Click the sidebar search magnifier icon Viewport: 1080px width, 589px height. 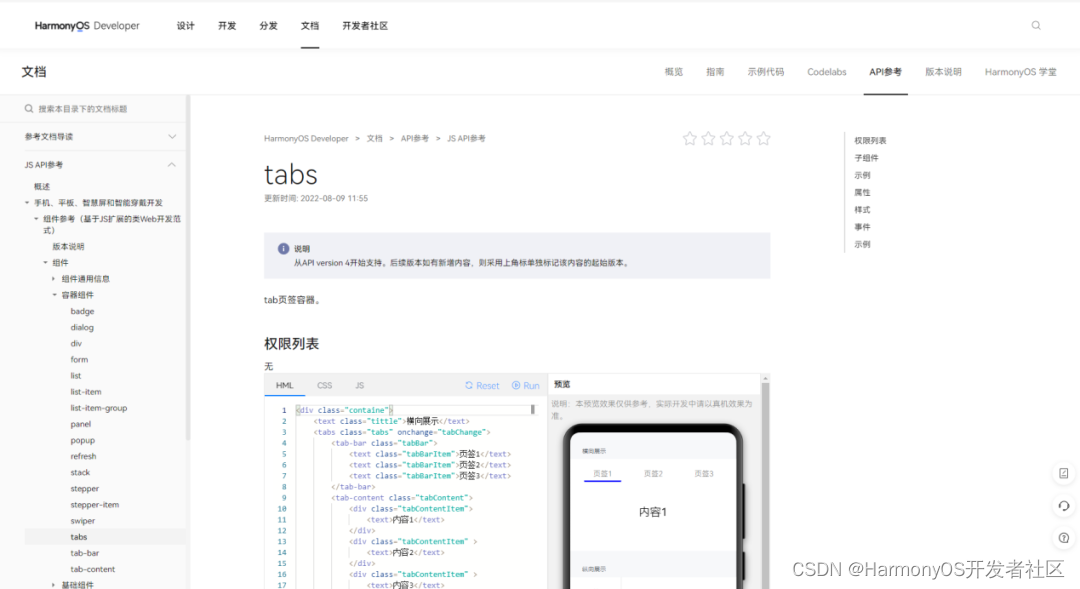pyautogui.click(x=29, y=109)
